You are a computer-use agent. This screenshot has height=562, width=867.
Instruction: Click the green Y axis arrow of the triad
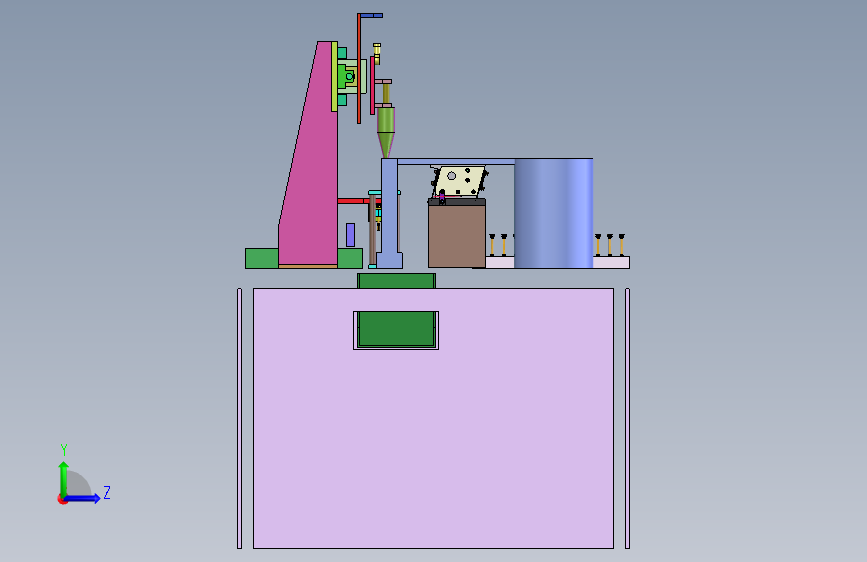[x=64, y=479]
